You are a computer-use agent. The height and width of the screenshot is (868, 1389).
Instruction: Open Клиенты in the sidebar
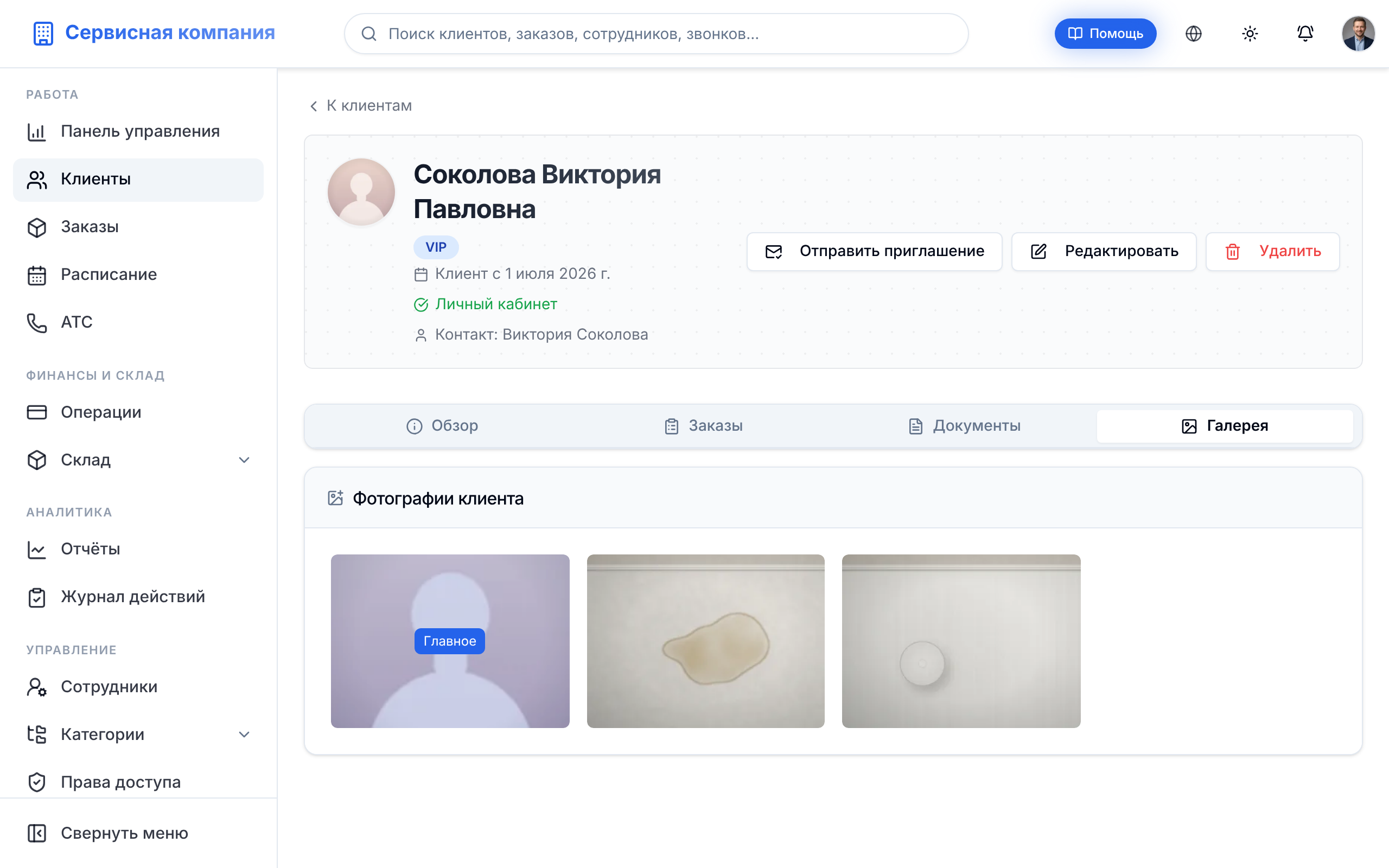pos(138,180)
